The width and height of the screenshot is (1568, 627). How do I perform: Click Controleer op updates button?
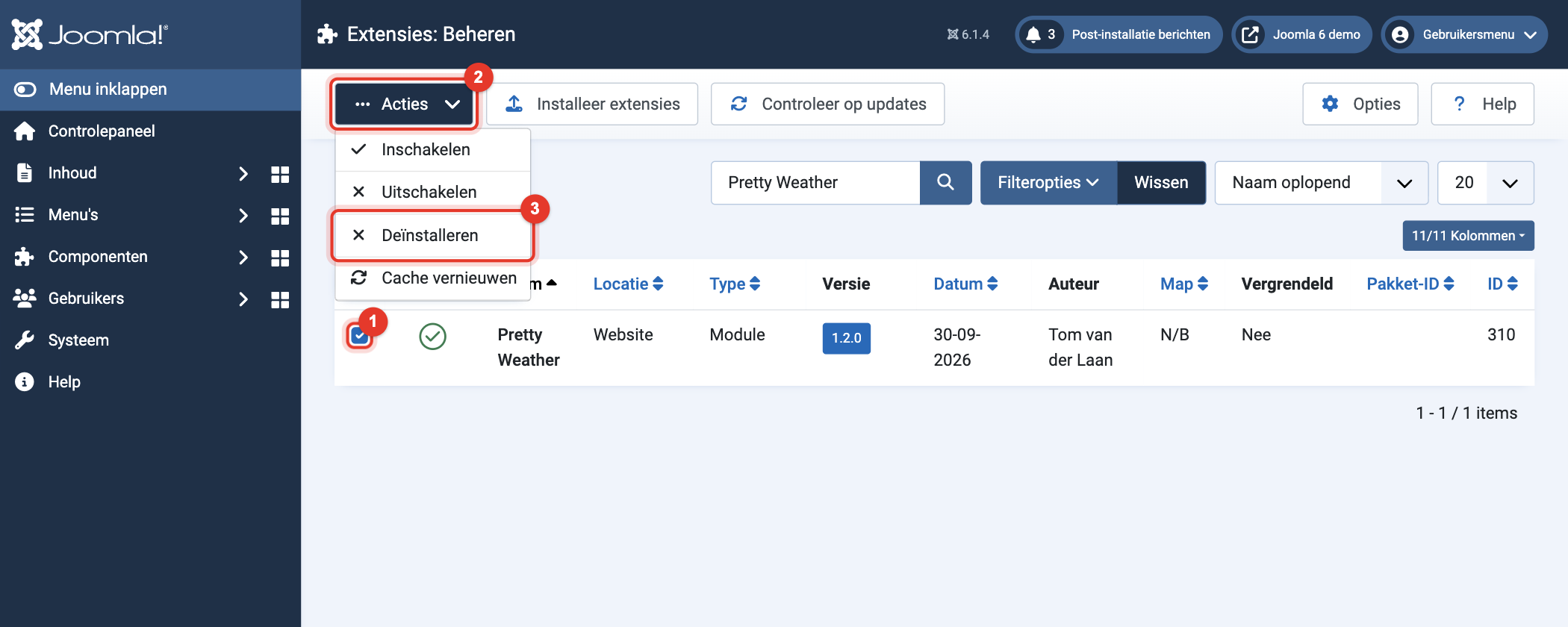(828, 104)
